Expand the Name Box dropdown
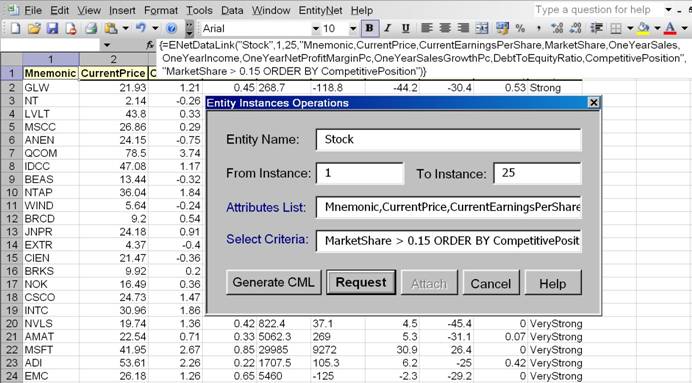This screenshot has height=383, width=692. point(107,45)
